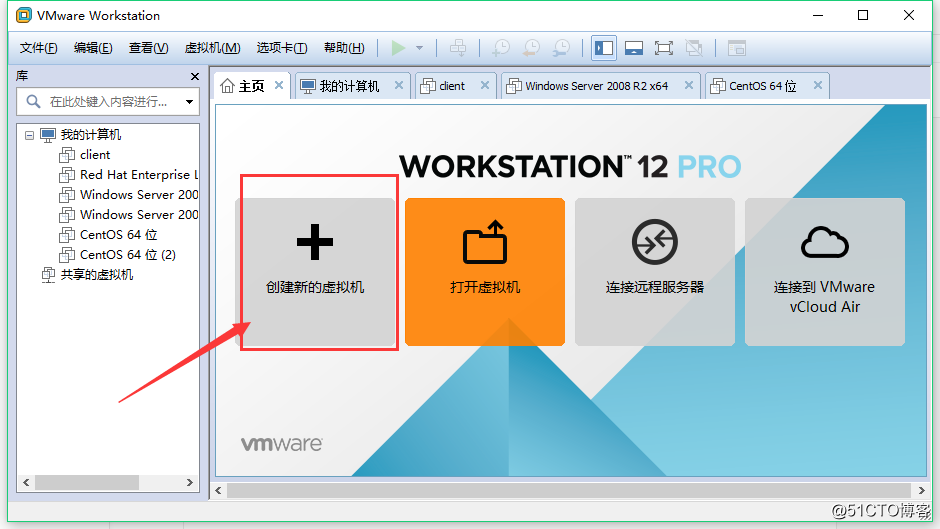Click the green power on play button
Image resolution: width=940 pixels, height=529 pixels.
[398, 48]
